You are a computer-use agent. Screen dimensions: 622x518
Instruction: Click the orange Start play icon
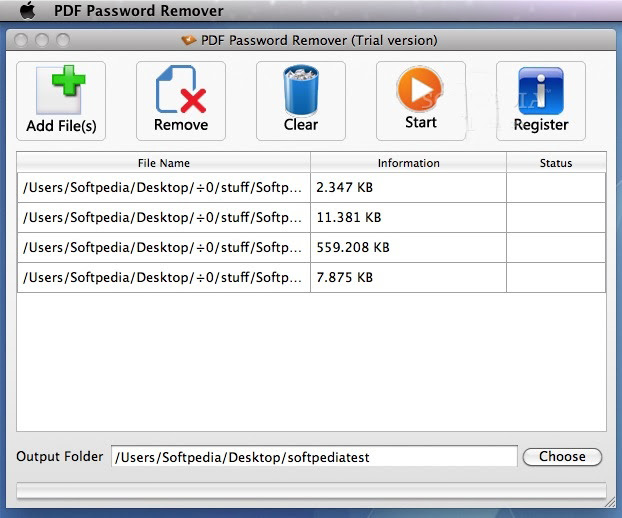[x=420, y=90]
